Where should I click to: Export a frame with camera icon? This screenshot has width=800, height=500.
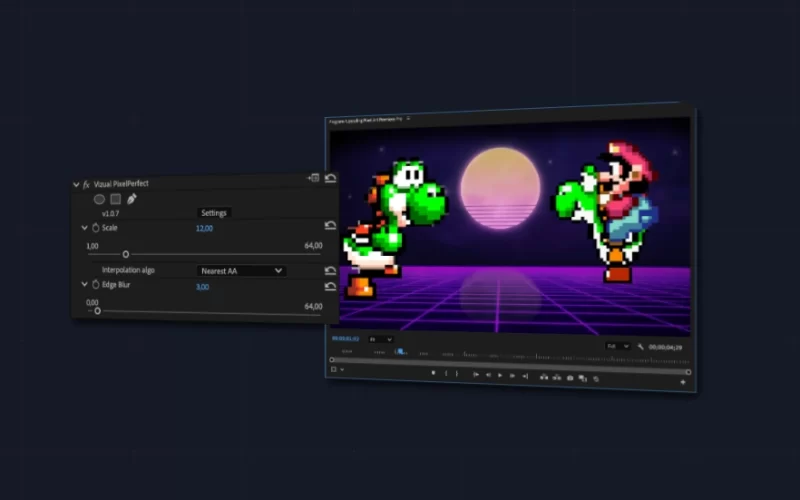click(570, 378)
